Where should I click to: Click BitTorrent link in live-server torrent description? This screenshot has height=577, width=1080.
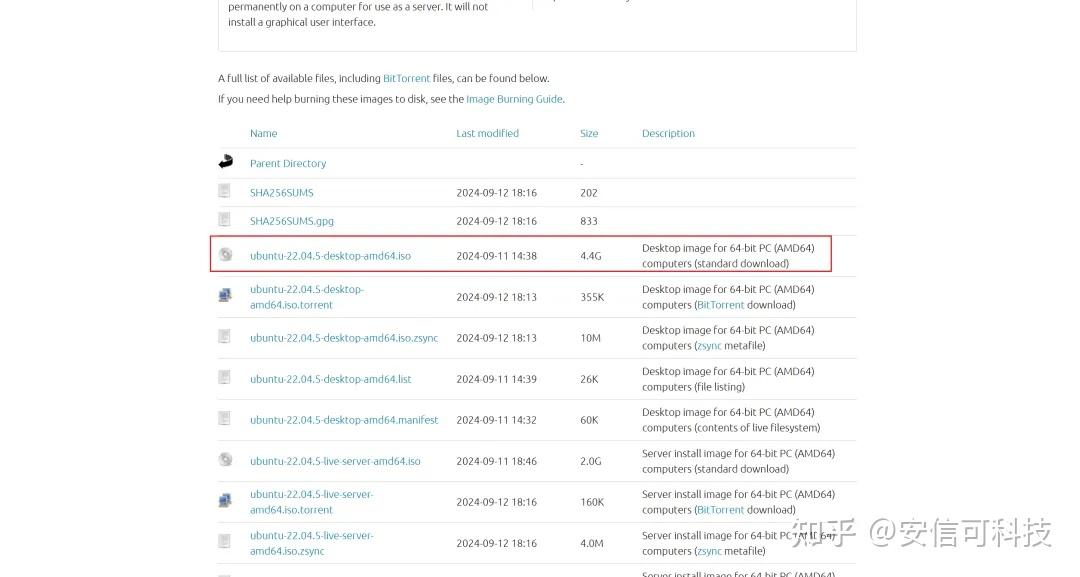coord(720,510)
